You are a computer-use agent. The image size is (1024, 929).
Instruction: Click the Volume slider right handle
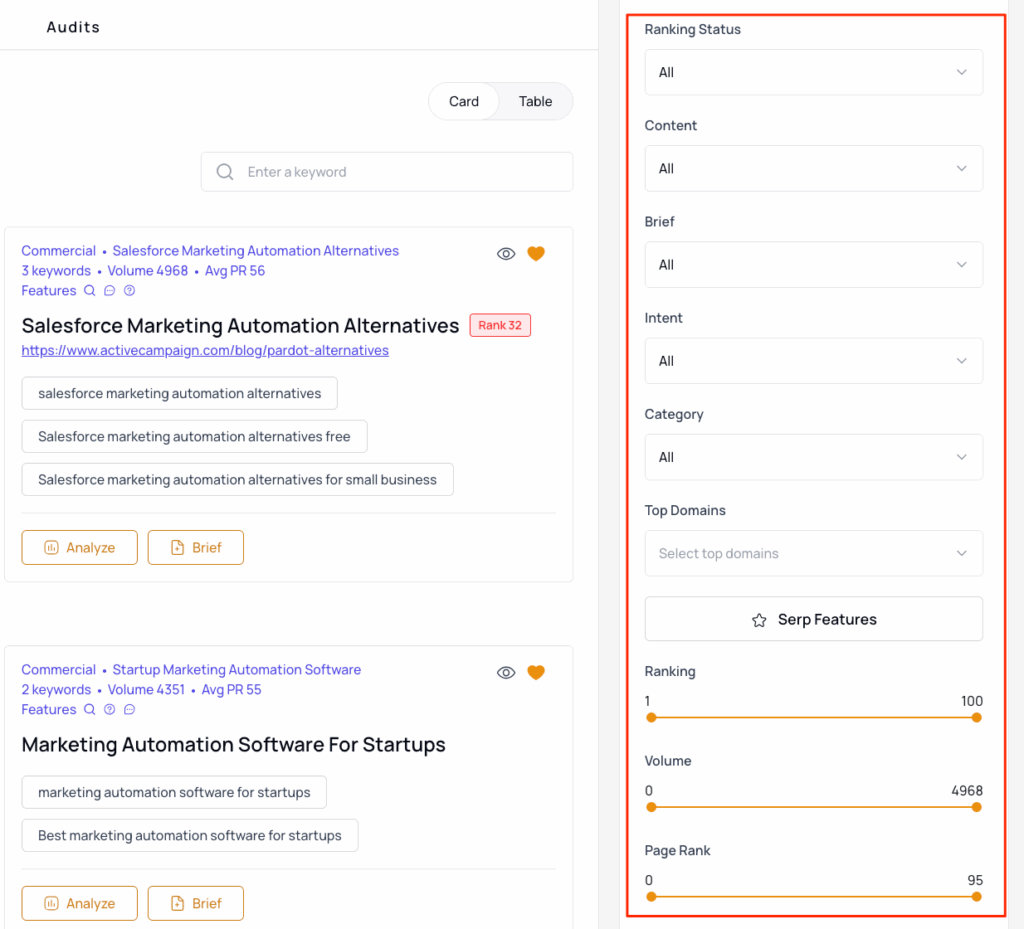(977, 807)
